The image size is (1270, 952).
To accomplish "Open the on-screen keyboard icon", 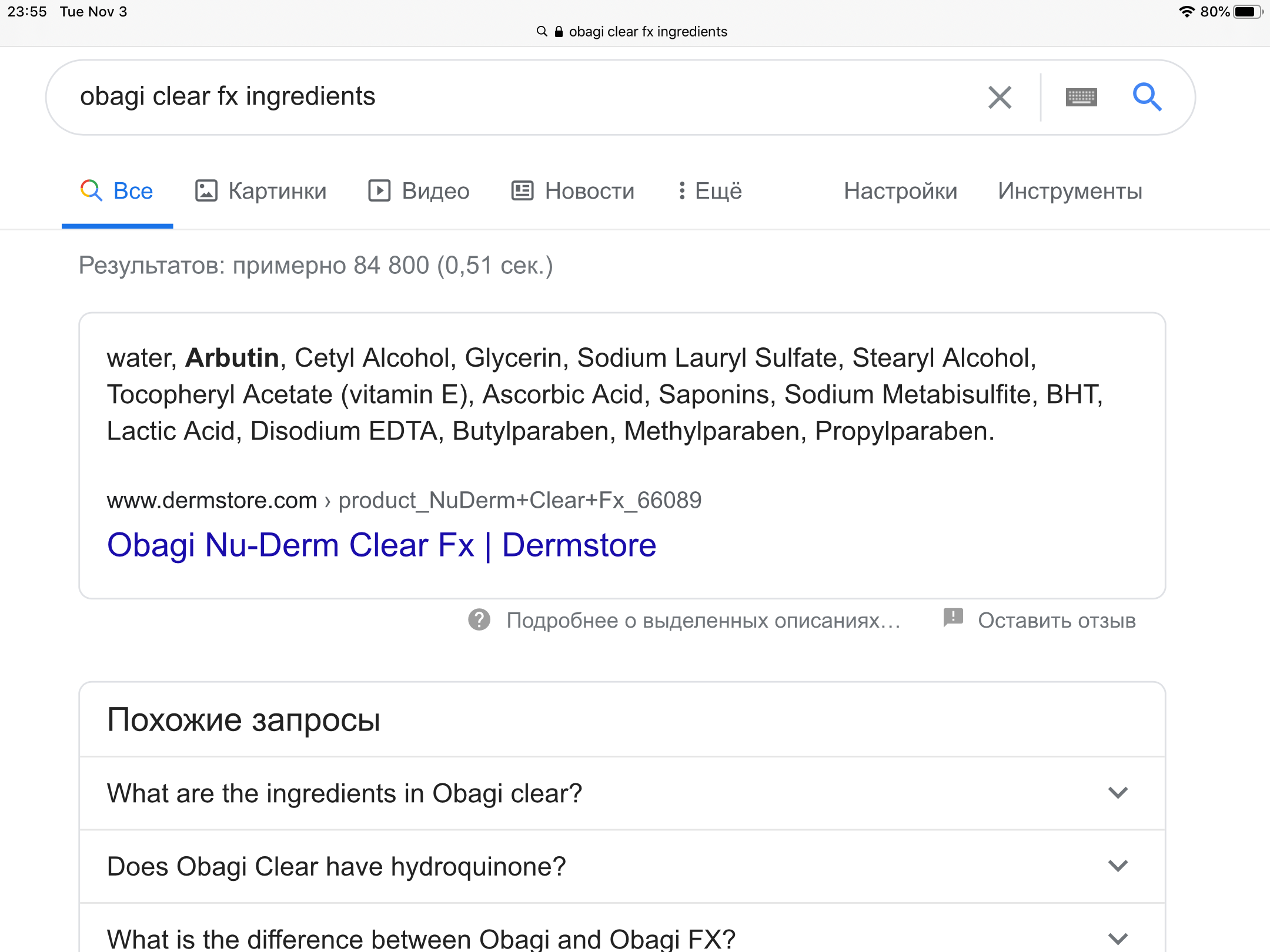I will click(1081, 98).
